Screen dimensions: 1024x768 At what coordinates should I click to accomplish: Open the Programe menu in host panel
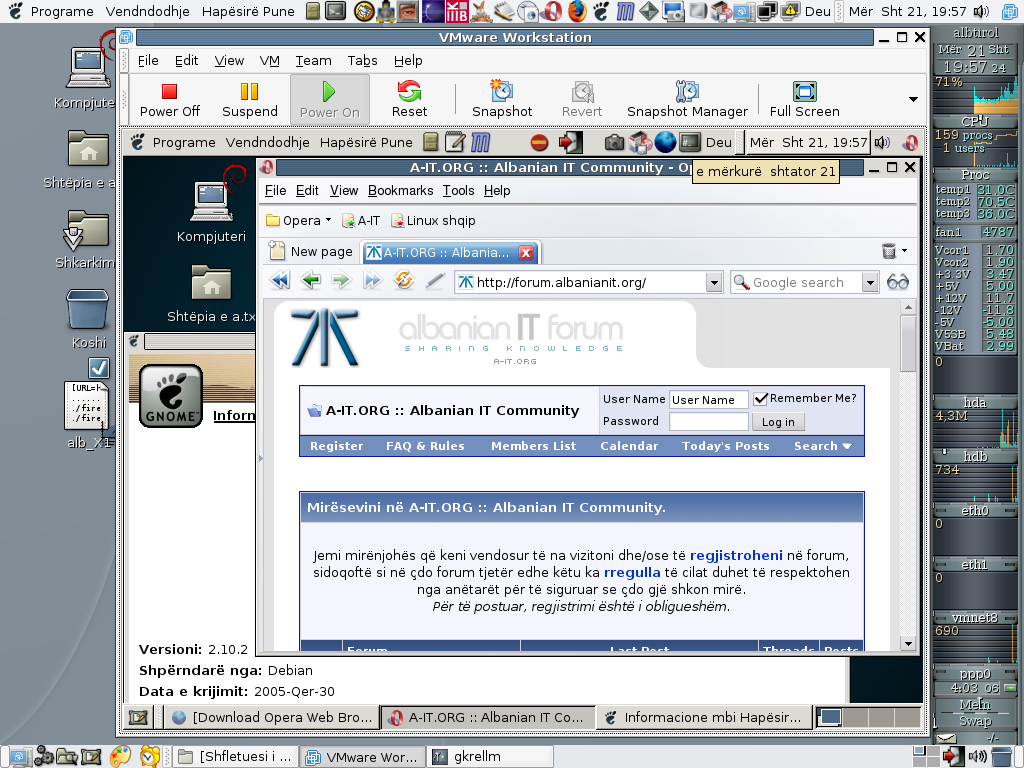pos(53,11)
